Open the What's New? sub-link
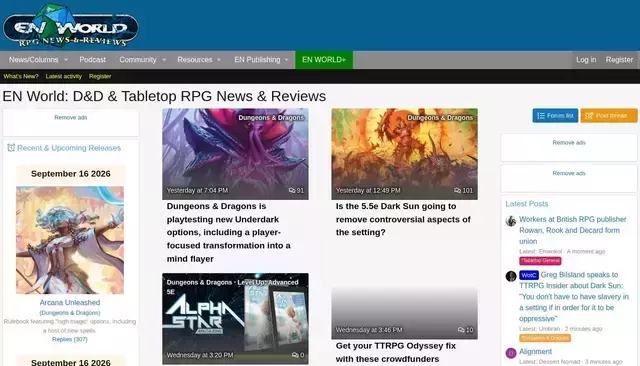Image resolution: width=640 pixels, height=366 pixels. (21, 76)
